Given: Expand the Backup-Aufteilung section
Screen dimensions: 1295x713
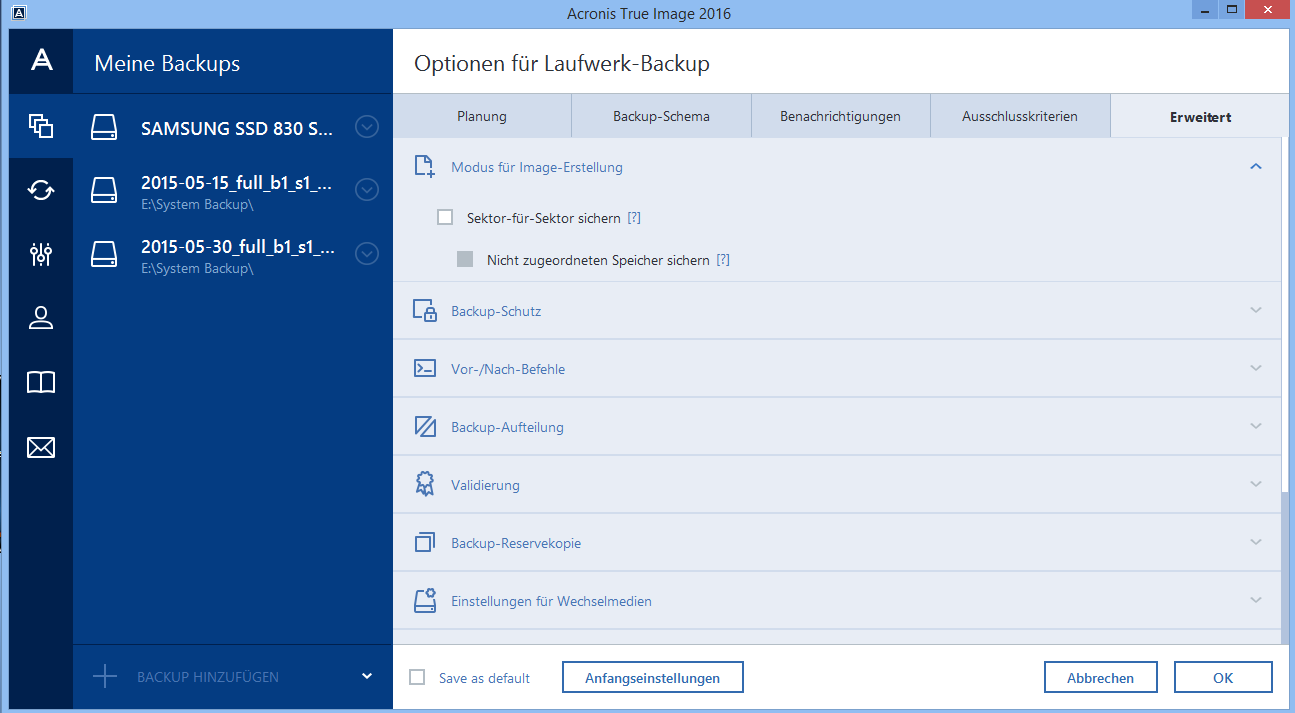Looking at the screenshot, I should 1256,427.
